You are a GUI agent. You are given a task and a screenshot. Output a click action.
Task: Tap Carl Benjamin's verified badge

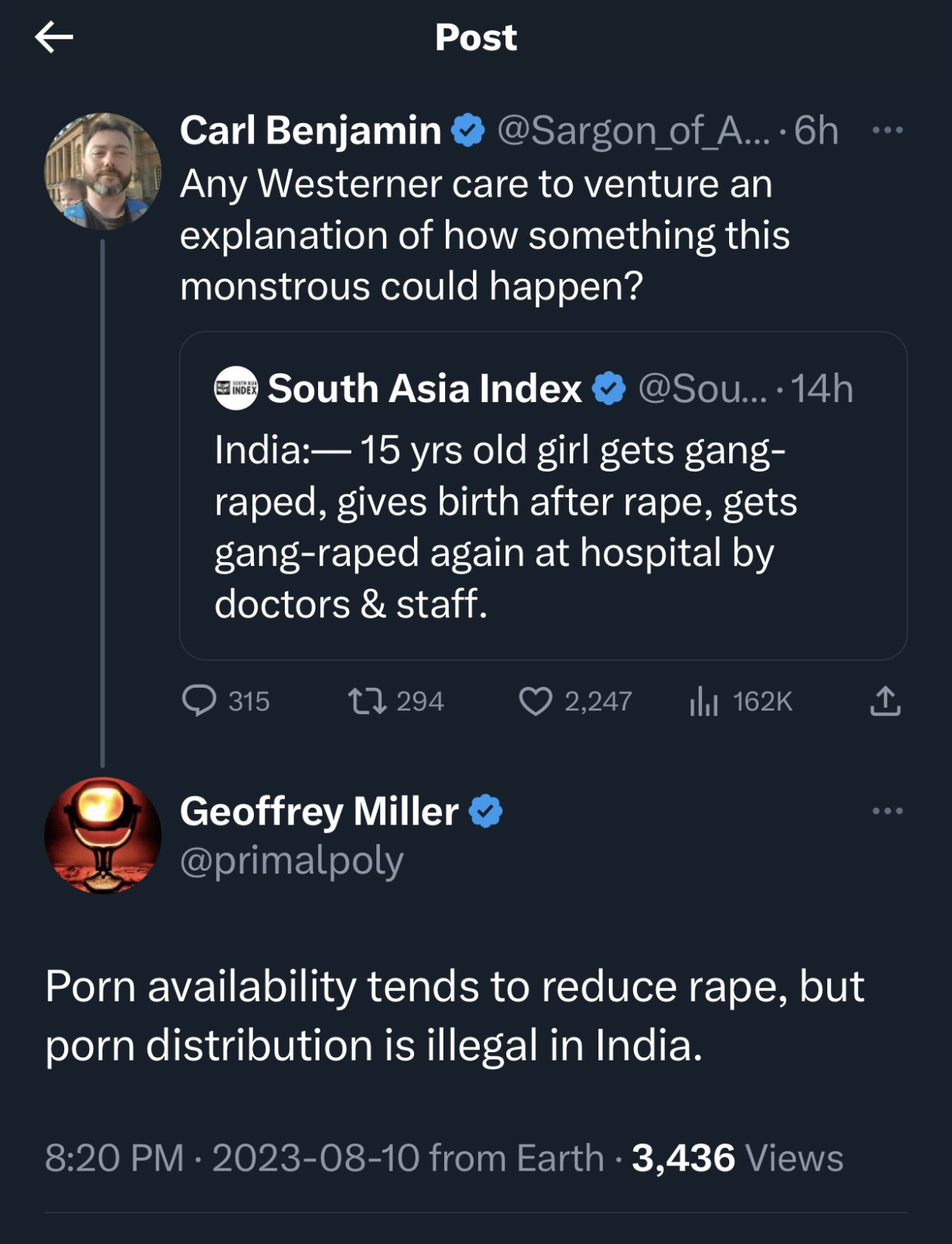coord(468,130)
